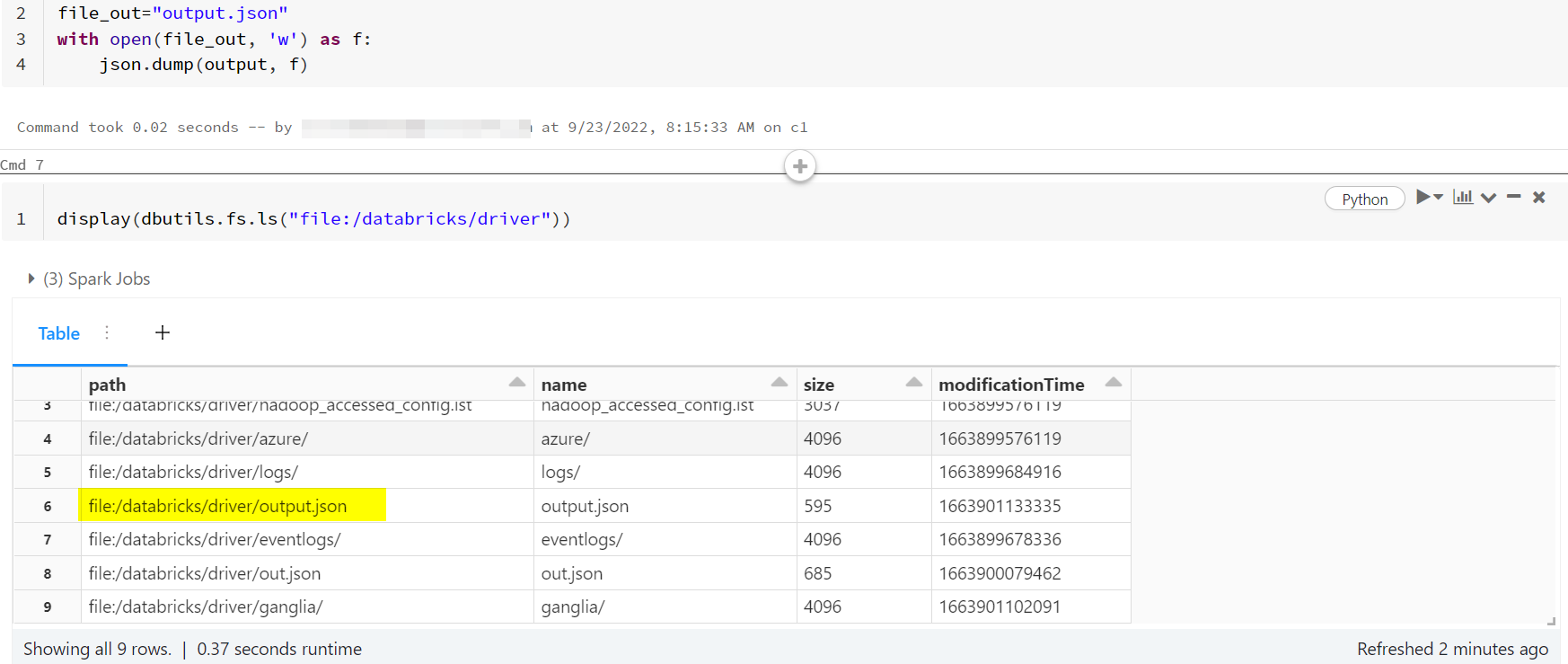Click row number 6 in table
Image resolution: width=1568 pixels, height=664 pixels.
click(x=48, y=507)
